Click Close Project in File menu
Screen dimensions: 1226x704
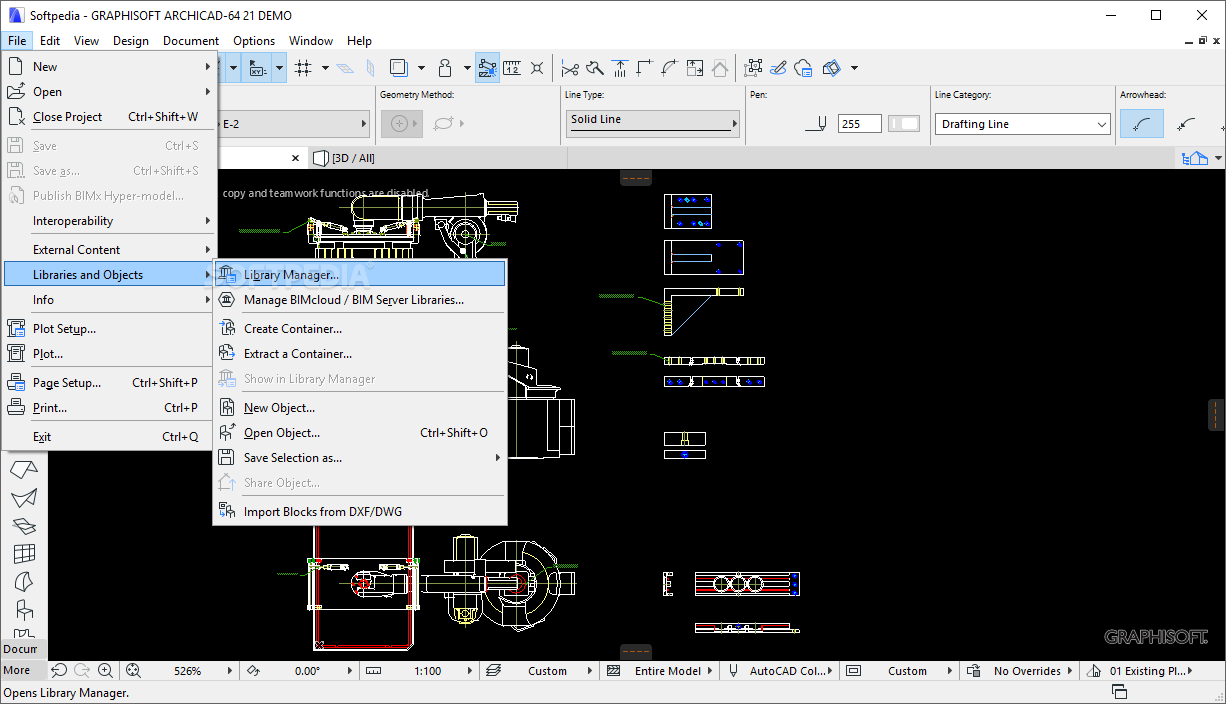click(109, 117)
